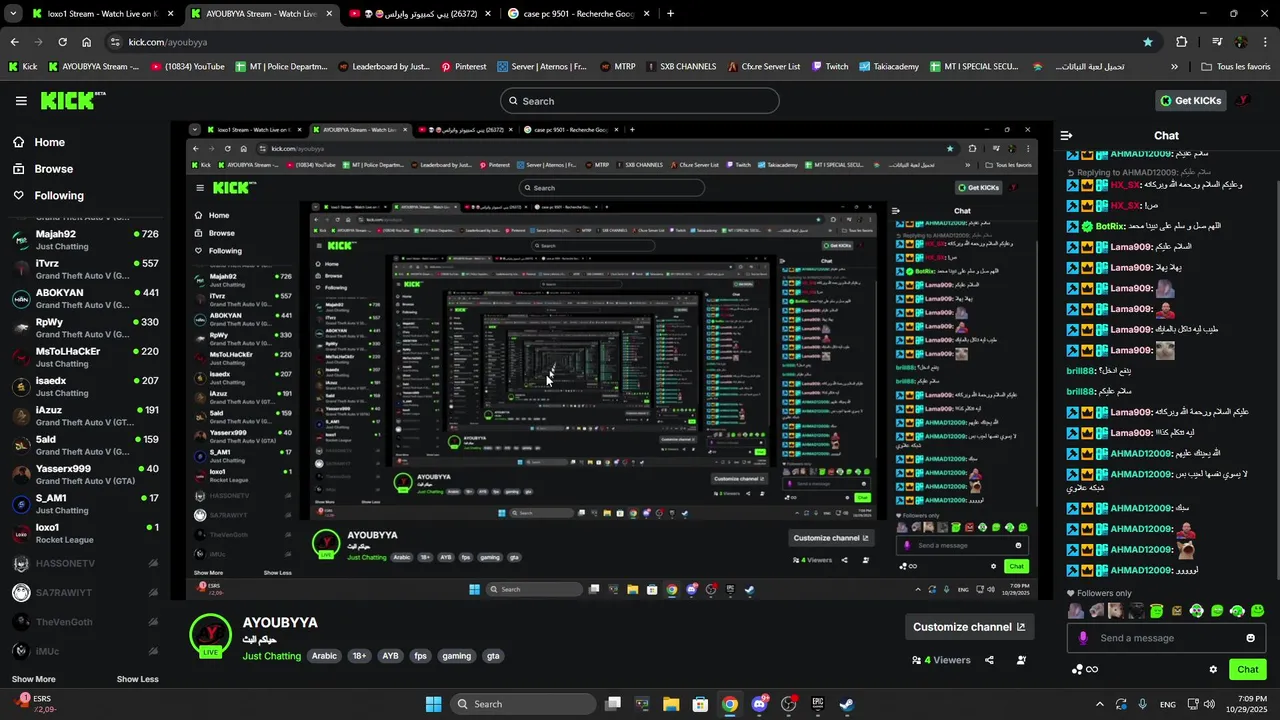The height and width of the screenshot is (720, 1280).
Task: Open offline TheVenGoth channel in the outermost sidebar
Action: pyautogui.click(x=85, y=622)
